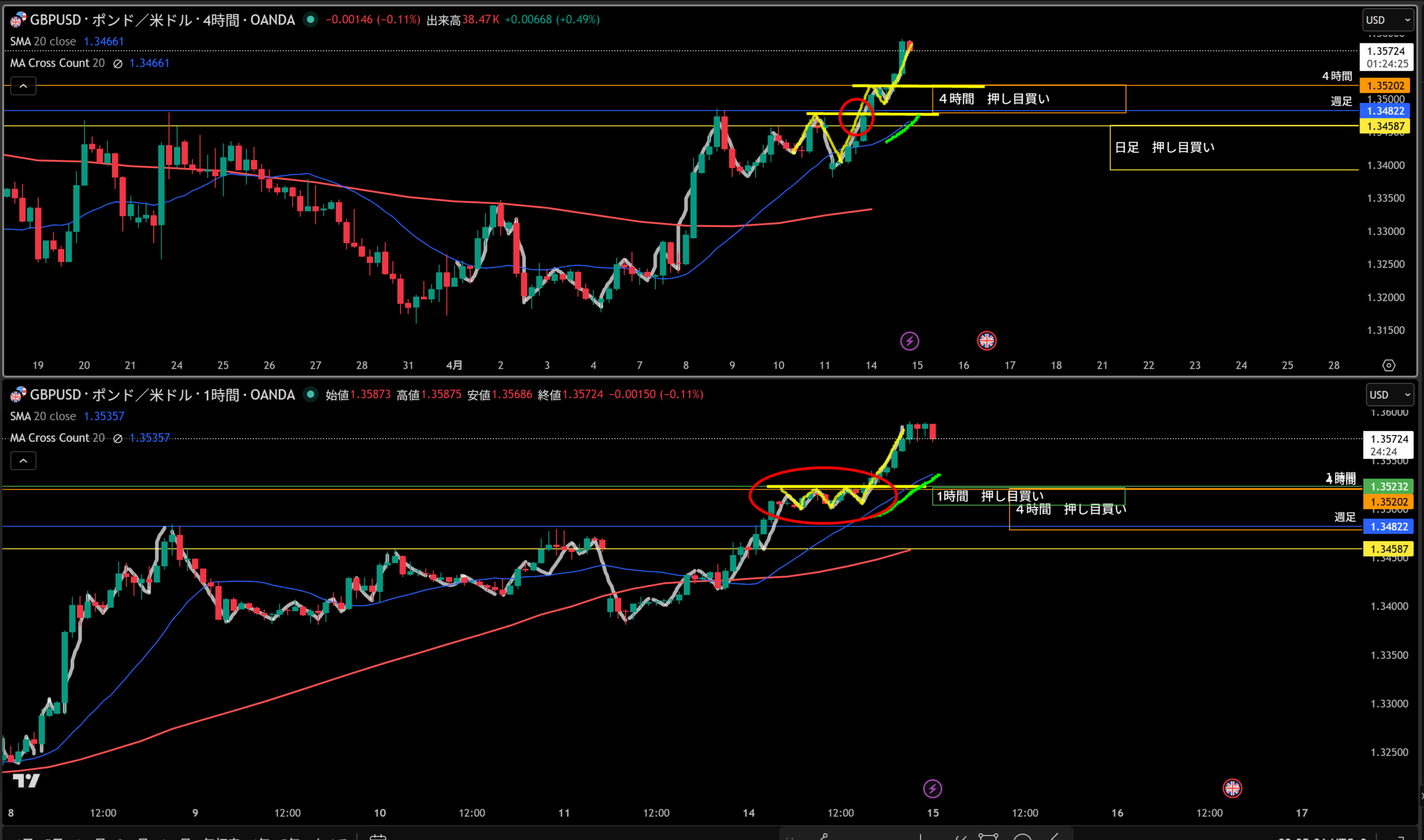
Task: Collapse the indicator legend on lower chart
Action: pos(23,461)
